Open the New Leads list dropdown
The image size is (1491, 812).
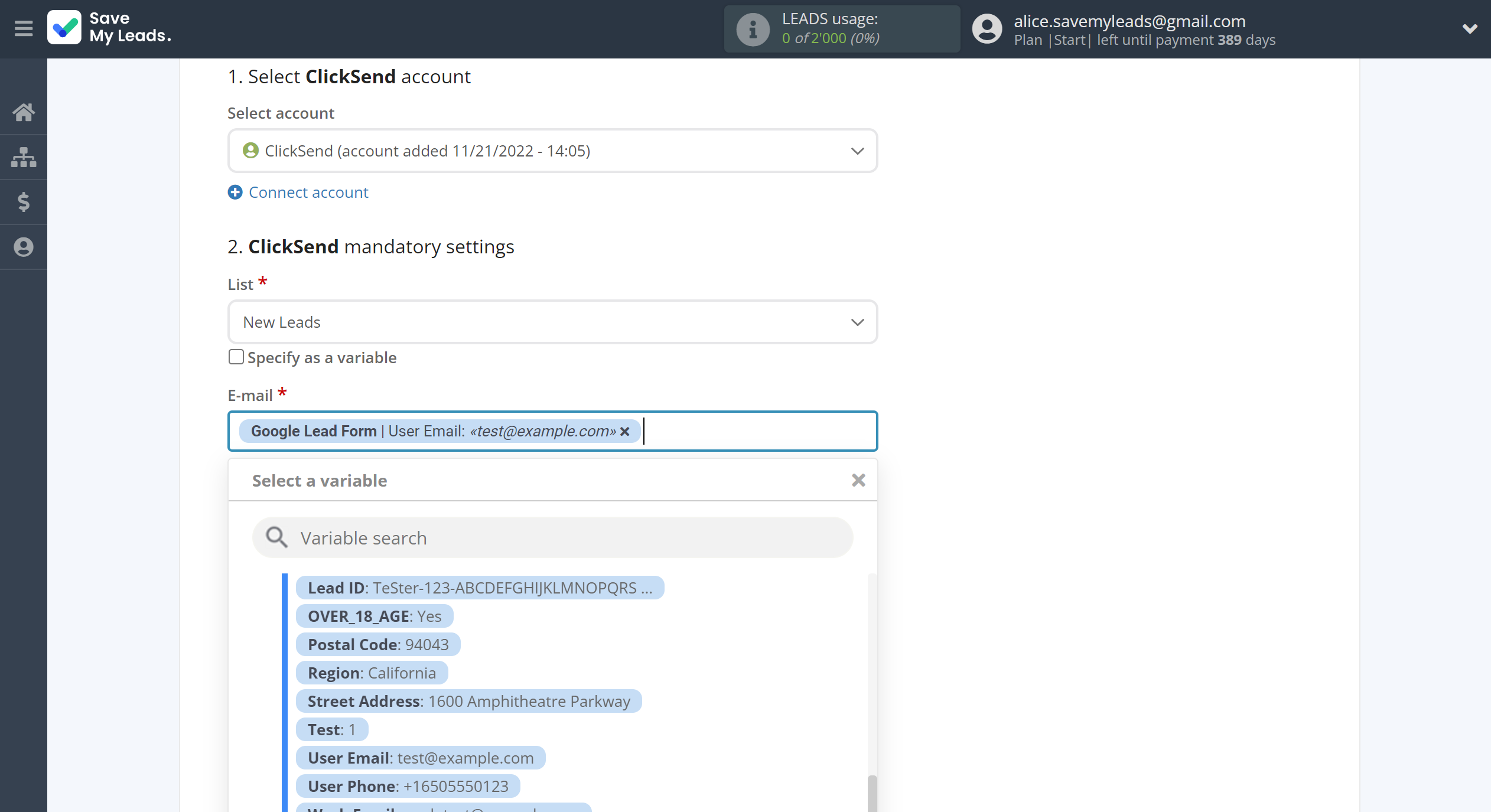tap(552, 322)
